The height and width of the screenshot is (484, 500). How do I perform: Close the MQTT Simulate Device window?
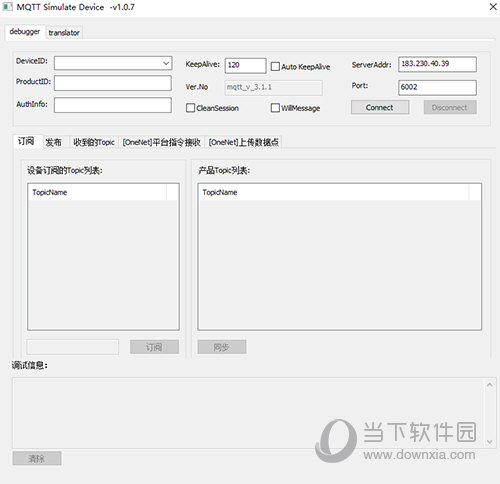[x=493, y=7]
